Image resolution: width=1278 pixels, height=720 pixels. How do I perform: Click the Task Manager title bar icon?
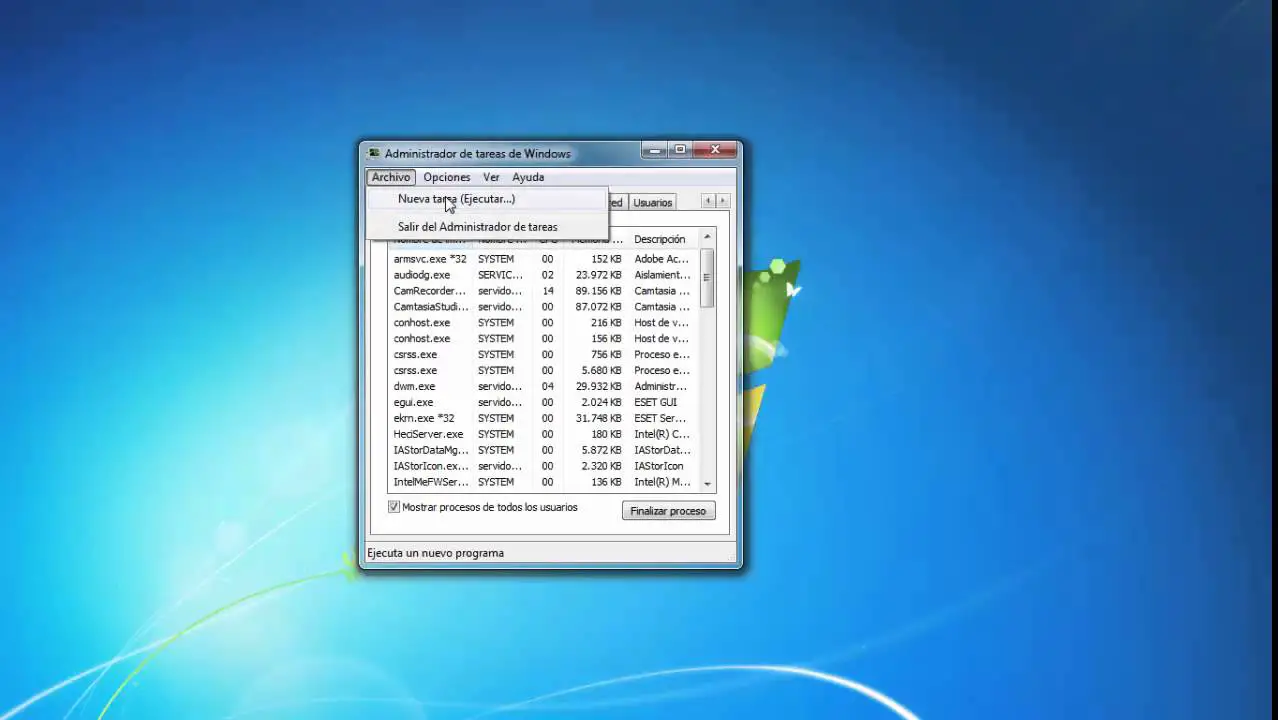tap(374, 153)
